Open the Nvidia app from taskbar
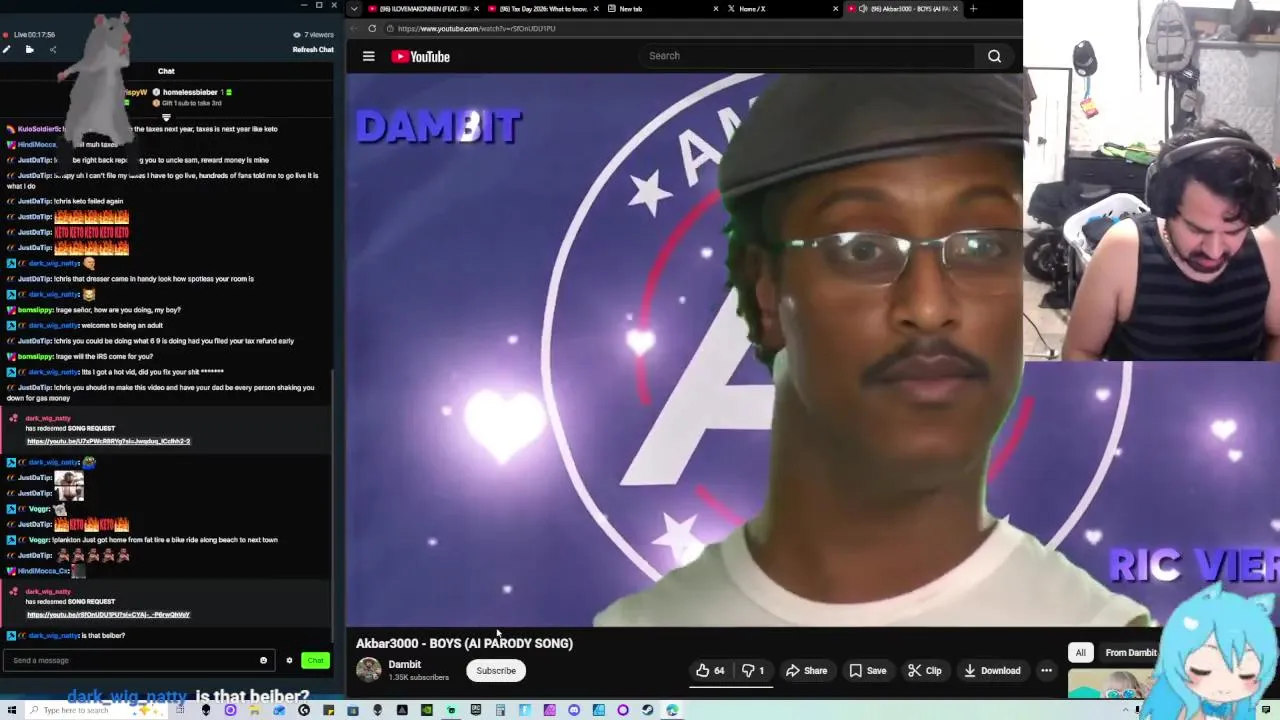This screenshot has width=1280, height=720. (427, 710)
